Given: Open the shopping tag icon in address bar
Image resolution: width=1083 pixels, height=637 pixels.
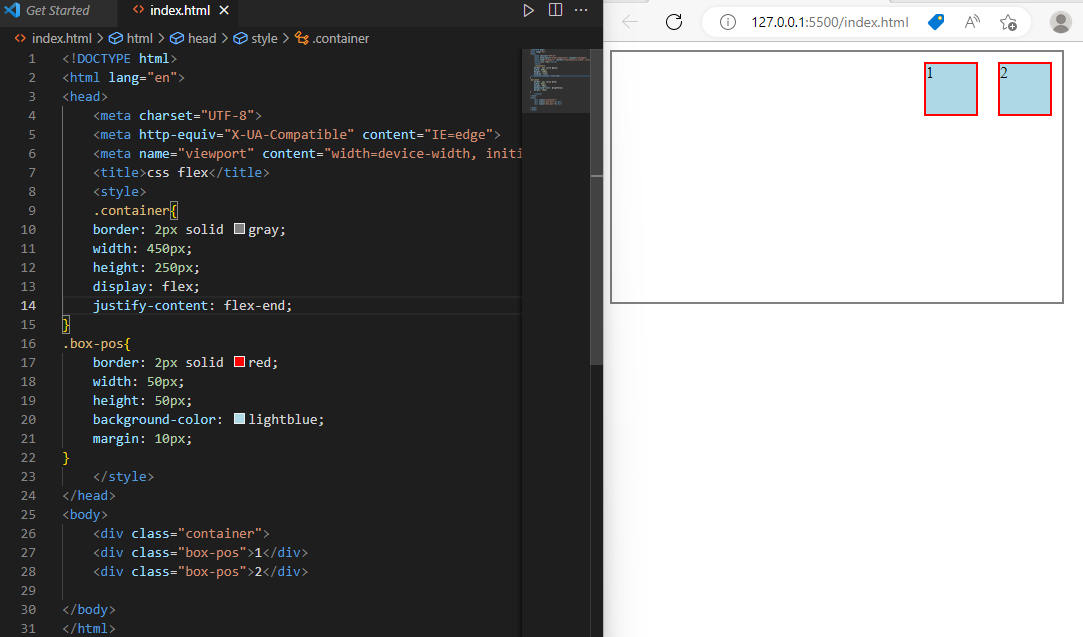Looking at the screenshot, I should [936, 22].
